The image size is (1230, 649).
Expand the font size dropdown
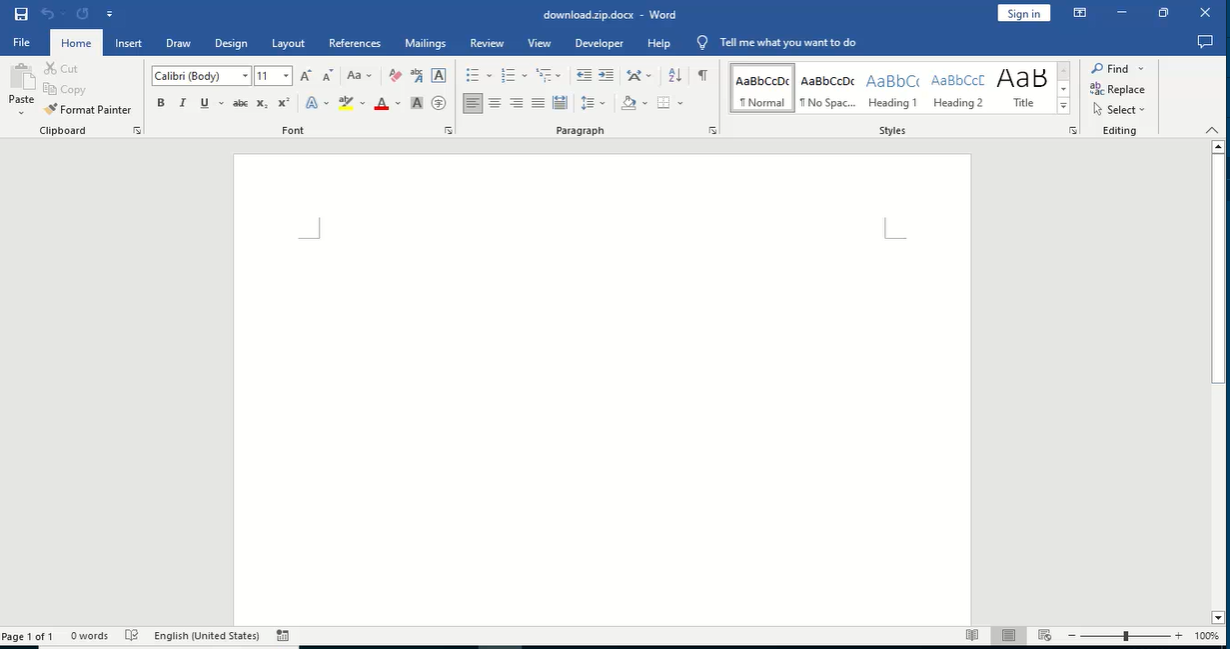coord(286,76)
